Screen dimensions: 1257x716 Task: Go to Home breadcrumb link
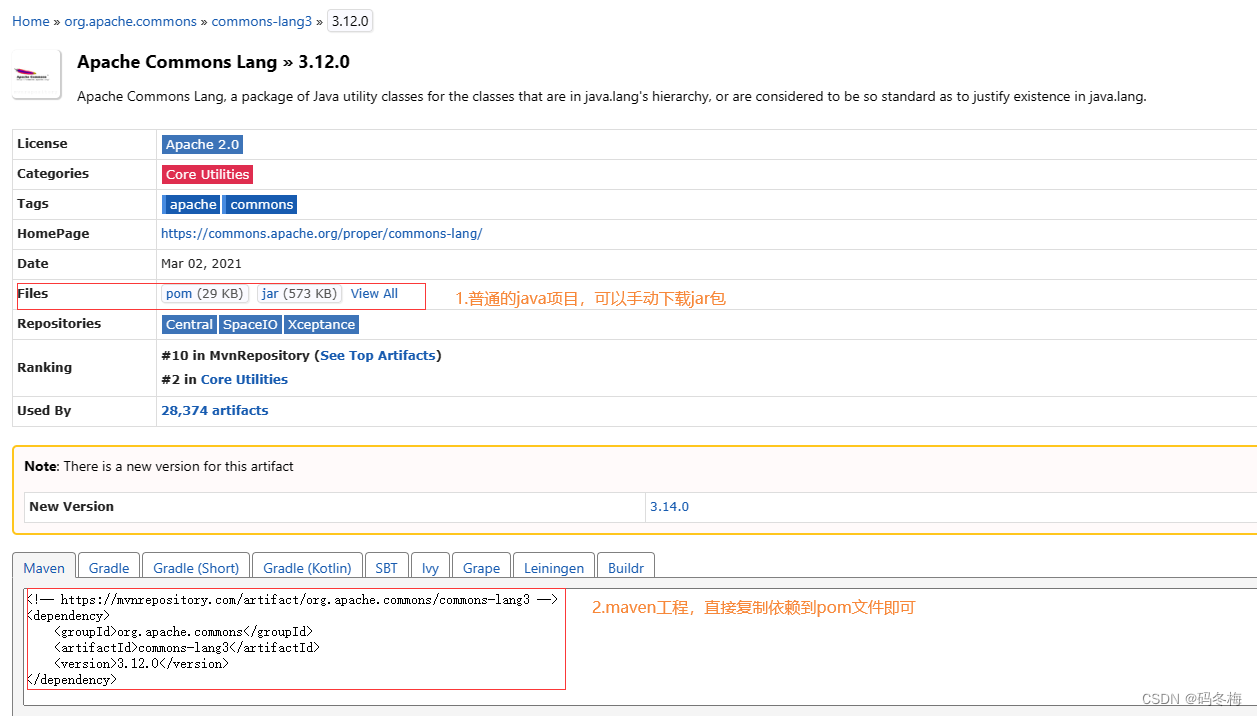(x=30, y=21)
